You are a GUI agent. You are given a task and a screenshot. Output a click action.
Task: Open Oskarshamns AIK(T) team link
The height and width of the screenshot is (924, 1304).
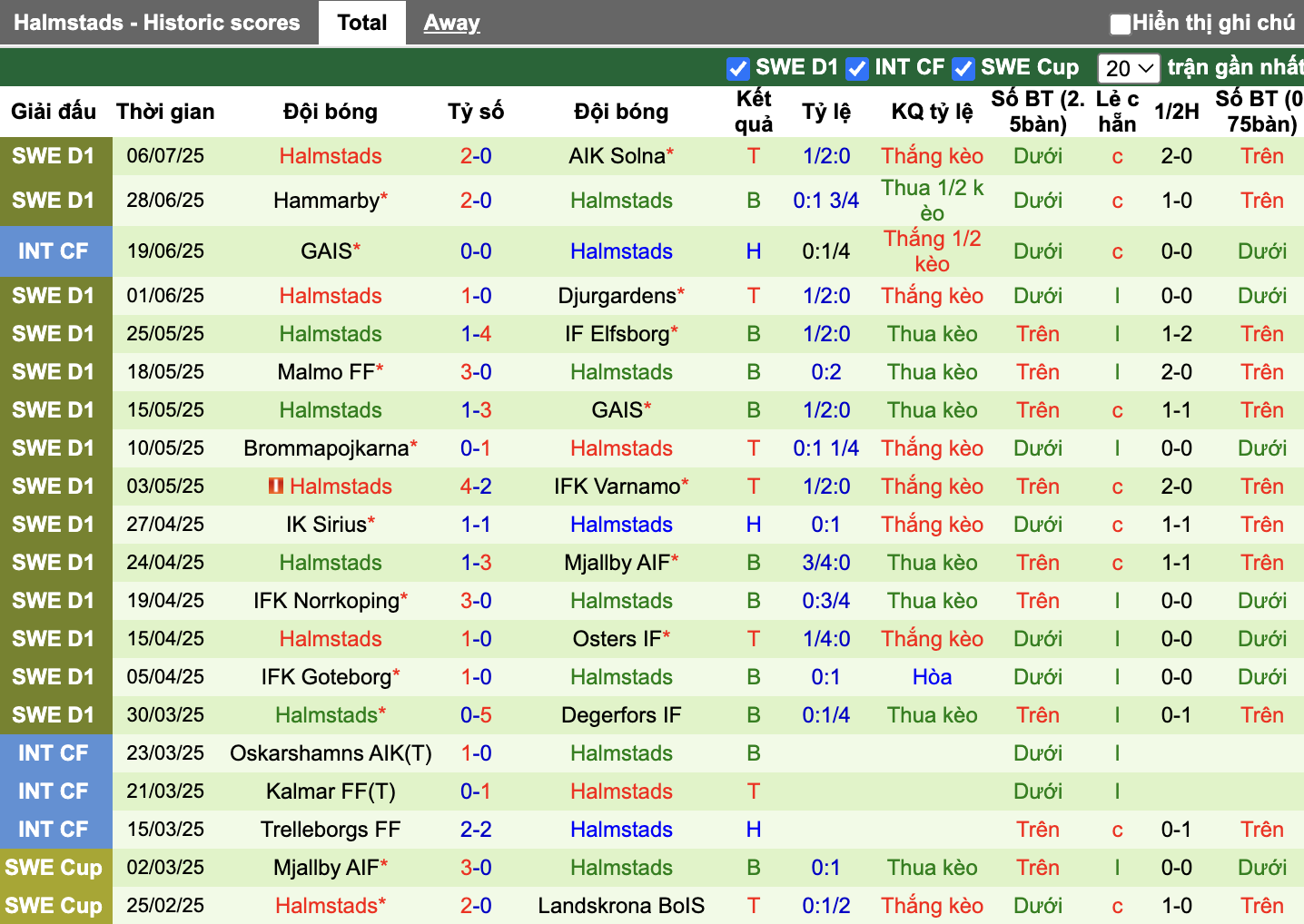(x=331, y=753)
